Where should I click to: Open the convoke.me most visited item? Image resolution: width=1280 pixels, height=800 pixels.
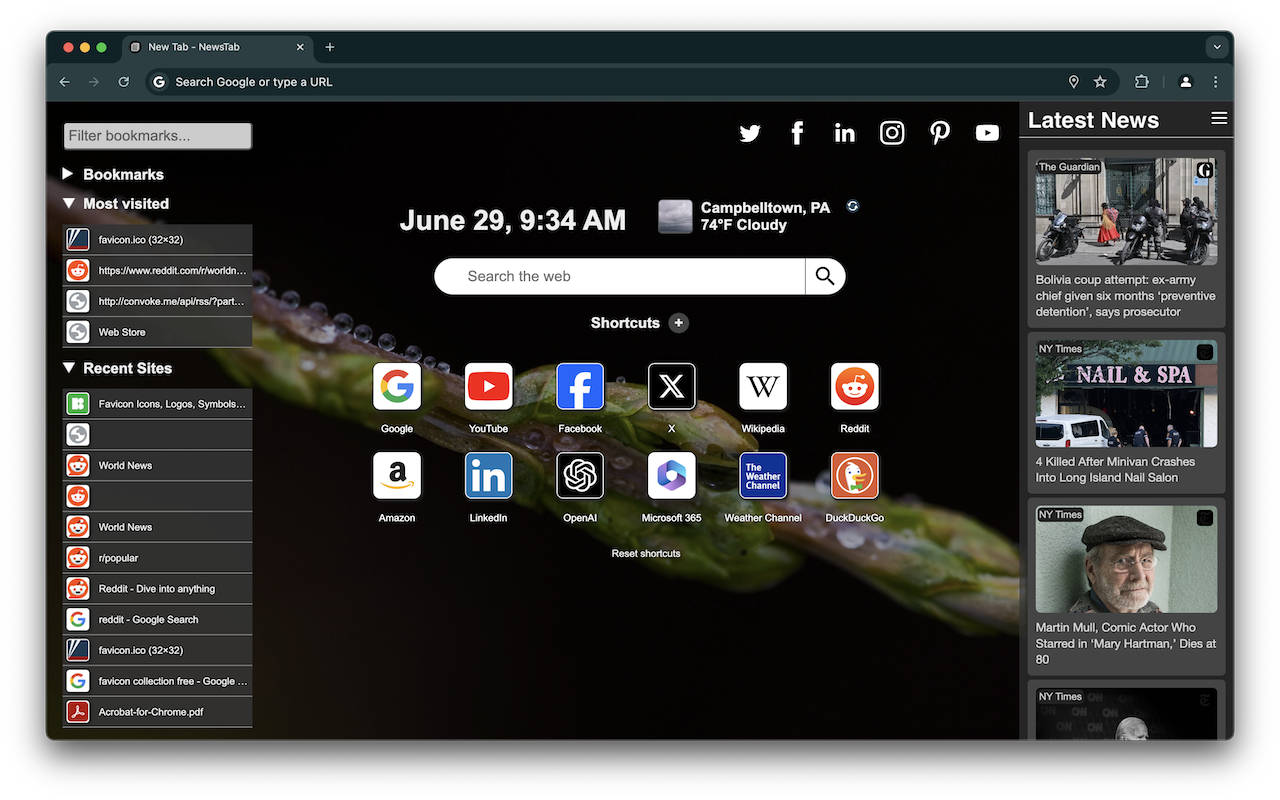[157, 301]
